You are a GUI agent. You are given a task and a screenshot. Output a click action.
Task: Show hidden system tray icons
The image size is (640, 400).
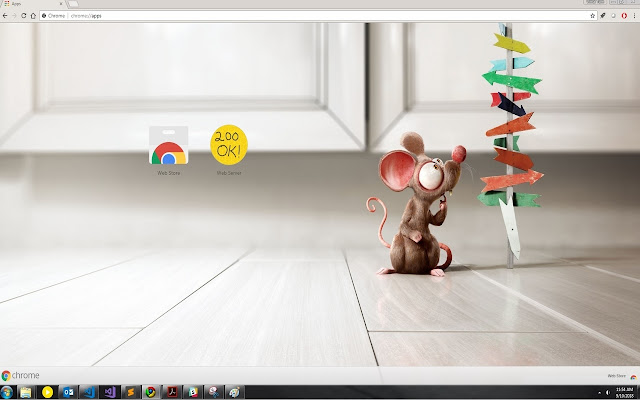pyautogui.click(x=599, y=393)
